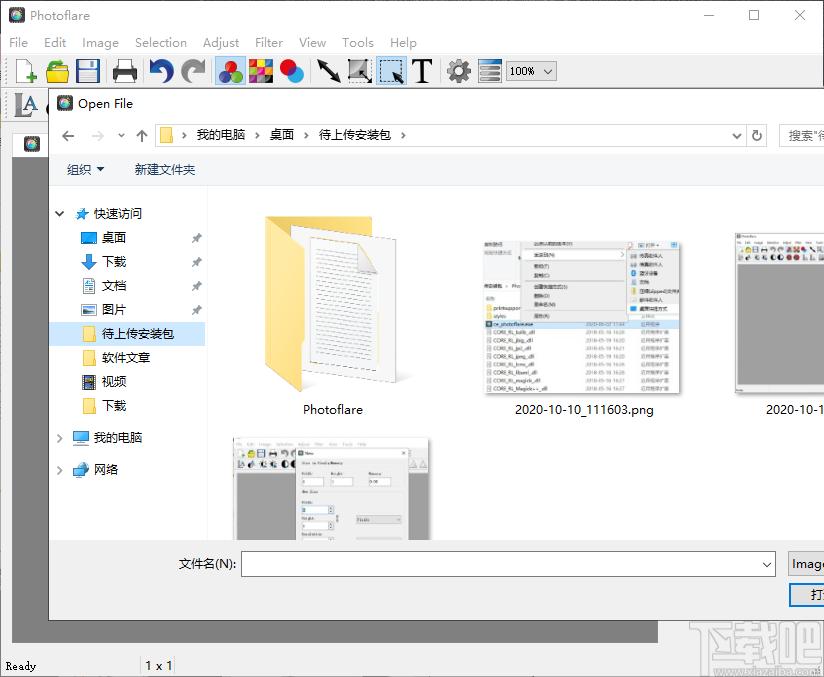Expand the 我的电脑 tree node
The width and height of the screenshot is (824, 677).
(x=59, y=438)
